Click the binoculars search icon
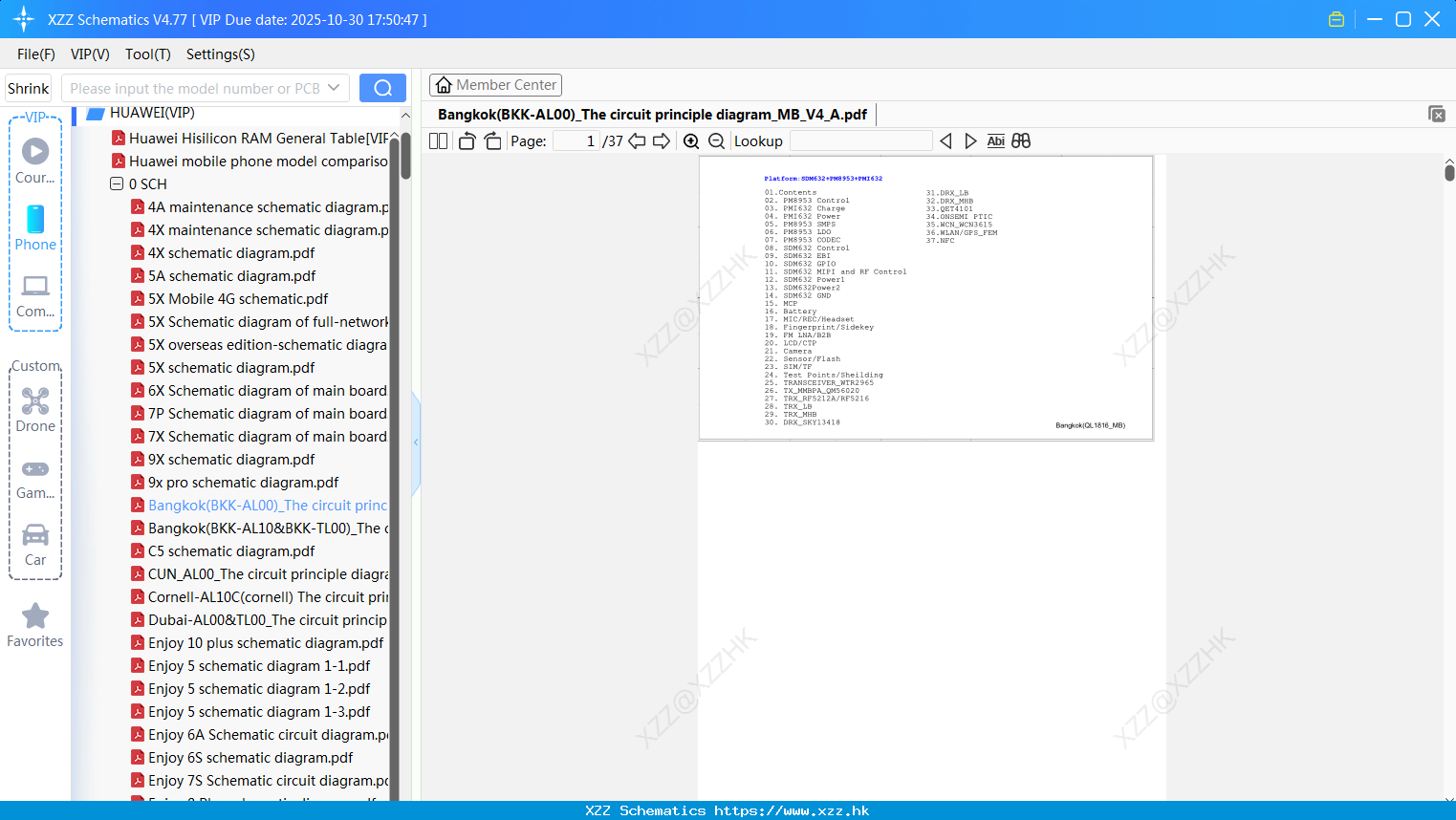 pyautogui.click(x=1021, y=141)
